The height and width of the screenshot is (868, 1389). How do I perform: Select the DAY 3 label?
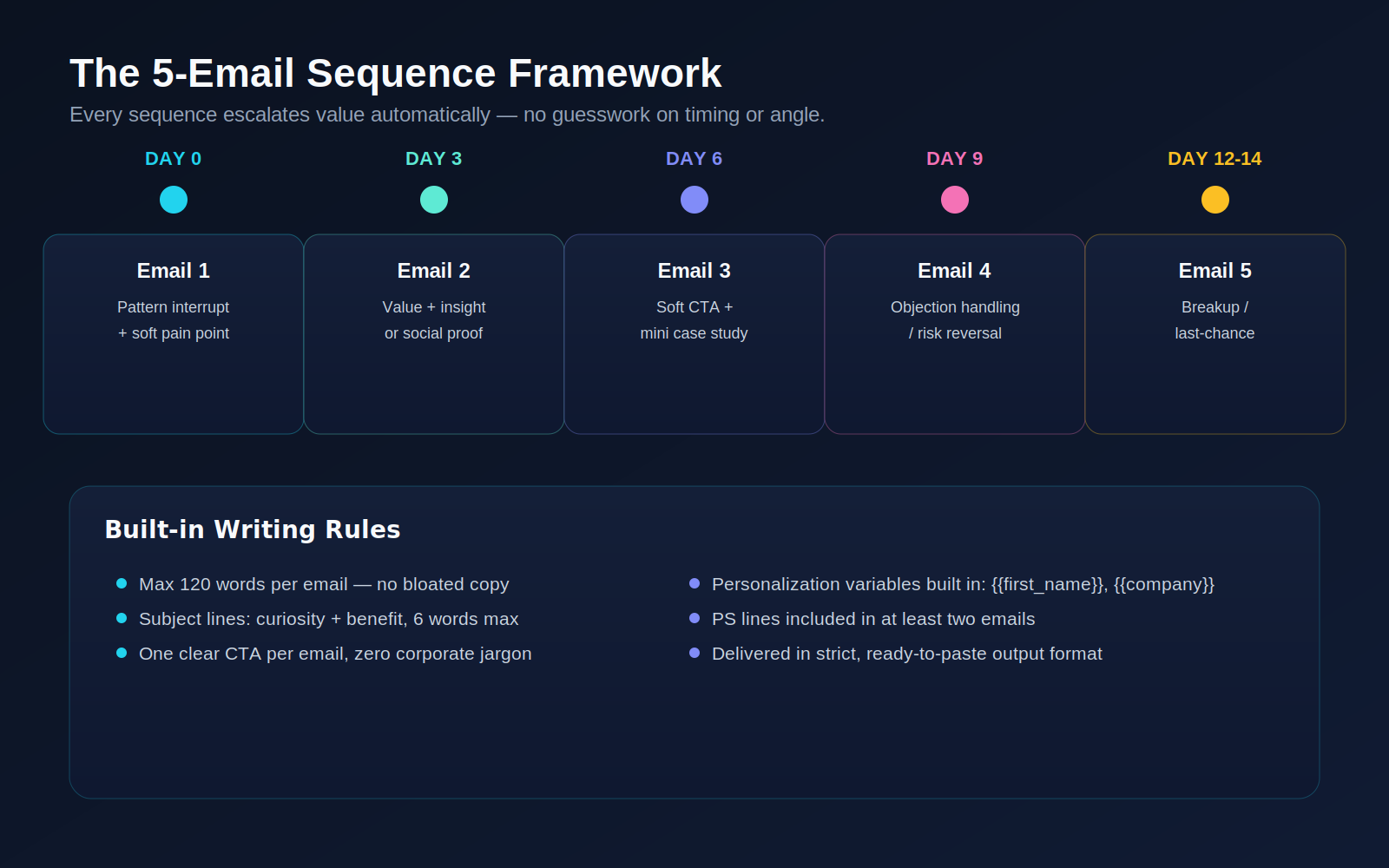(x=434, y=159)
